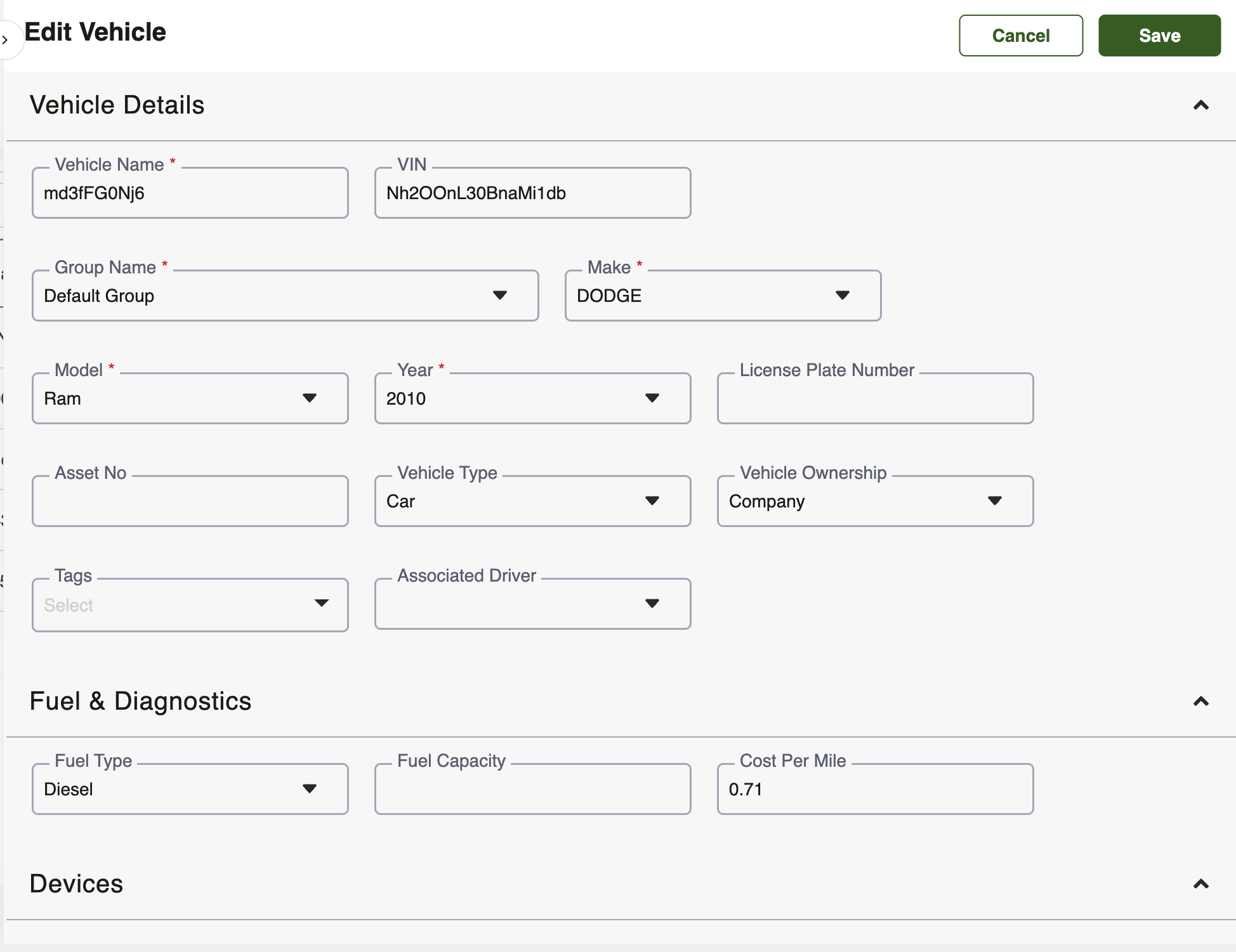This screenshot has height=952, width=1236.
Task: Collapse the Fuel & Diagnostics section
Action: point(1200,701)
